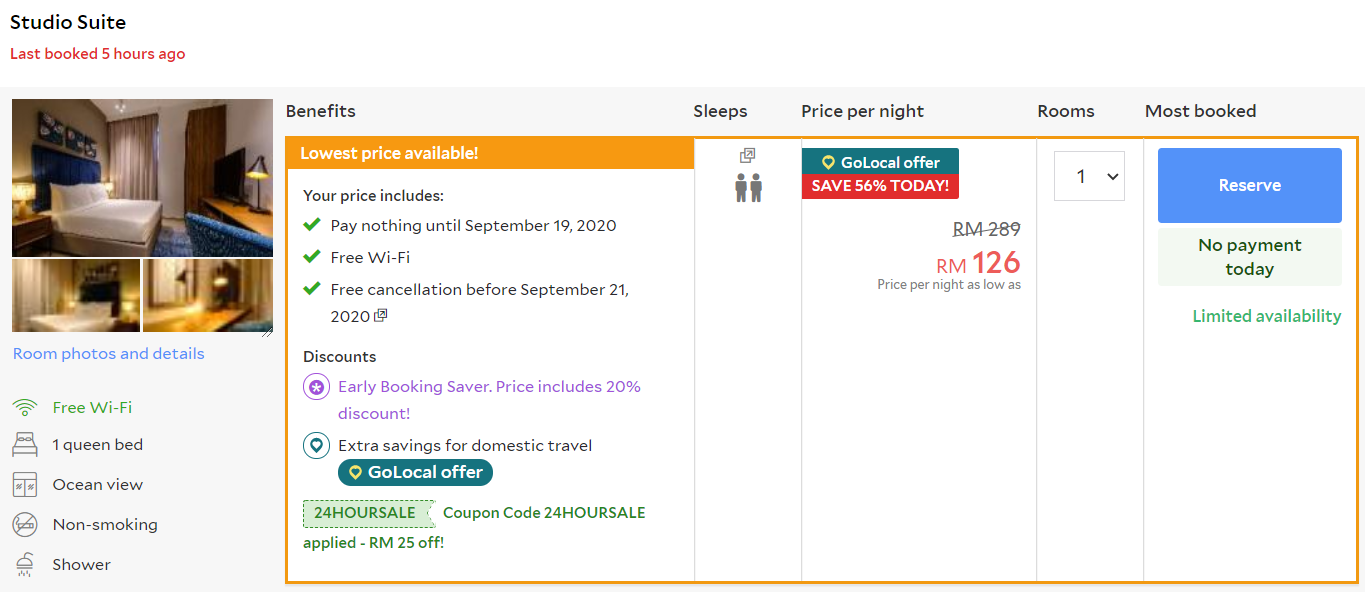
Task: Click the Ocean view window icon
Action: coord(25,485)
